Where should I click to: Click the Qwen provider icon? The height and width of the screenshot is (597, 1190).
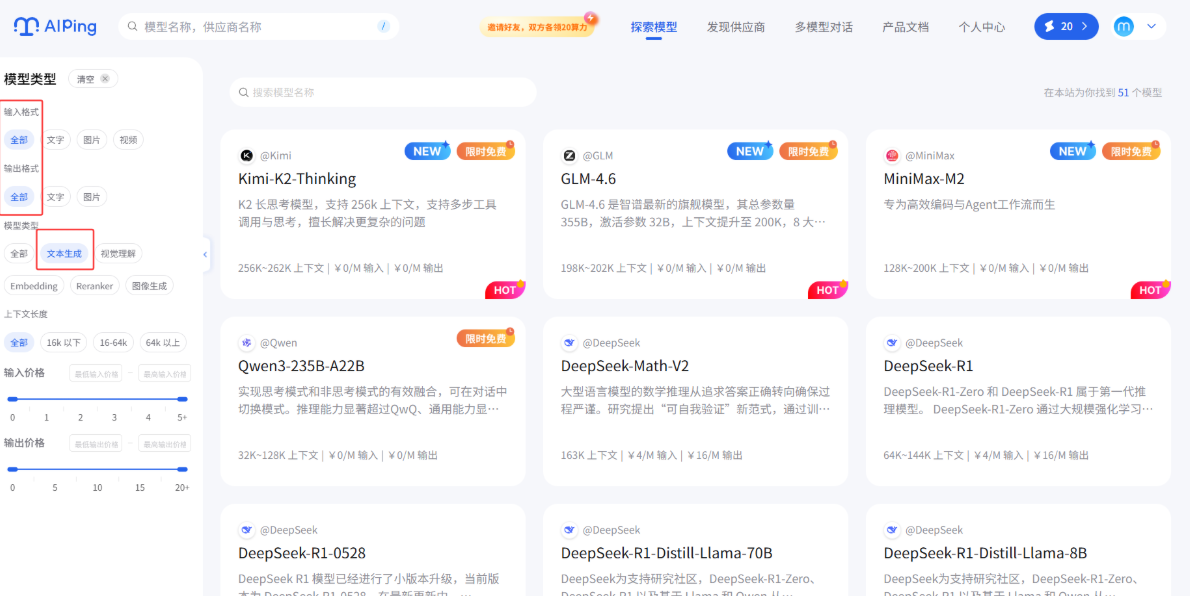pos(247,342)
